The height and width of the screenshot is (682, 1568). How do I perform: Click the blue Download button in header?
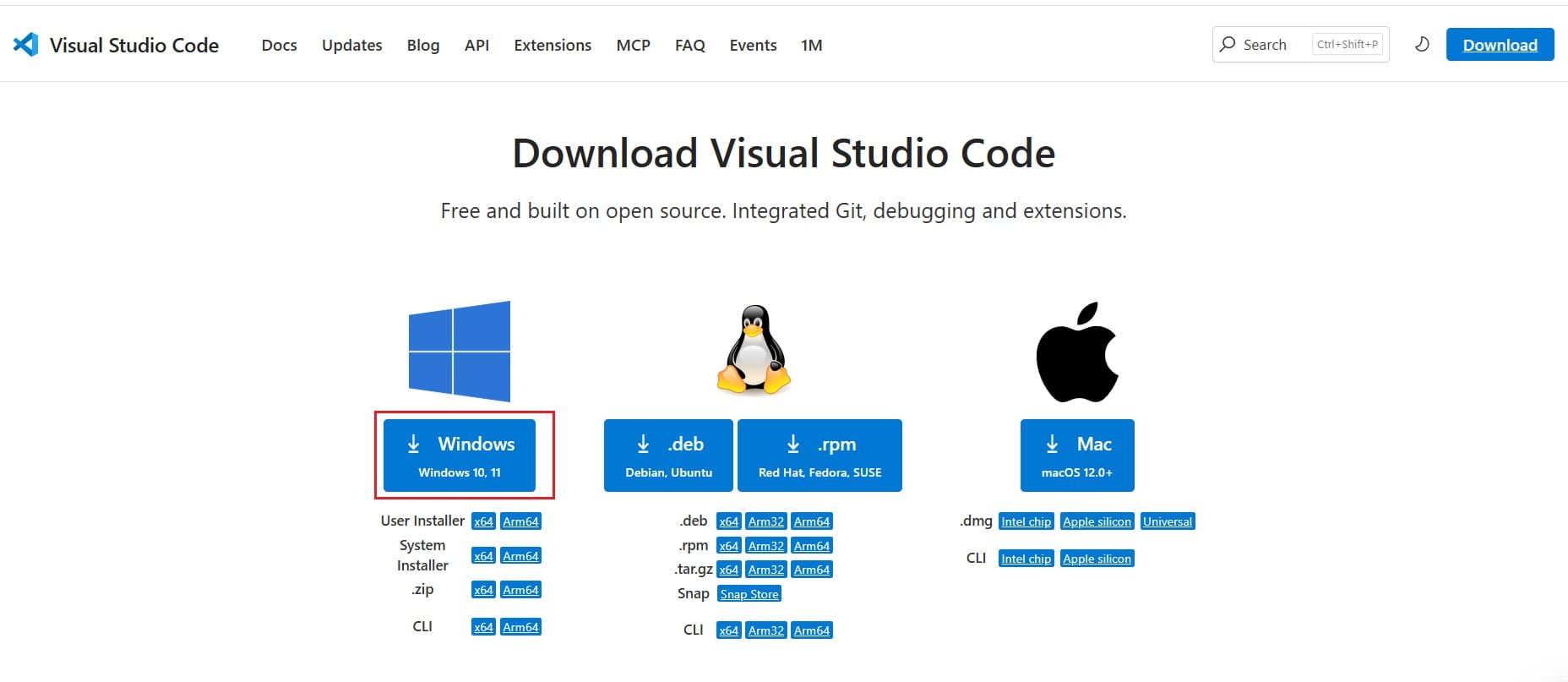click(x=1500, y=45)
